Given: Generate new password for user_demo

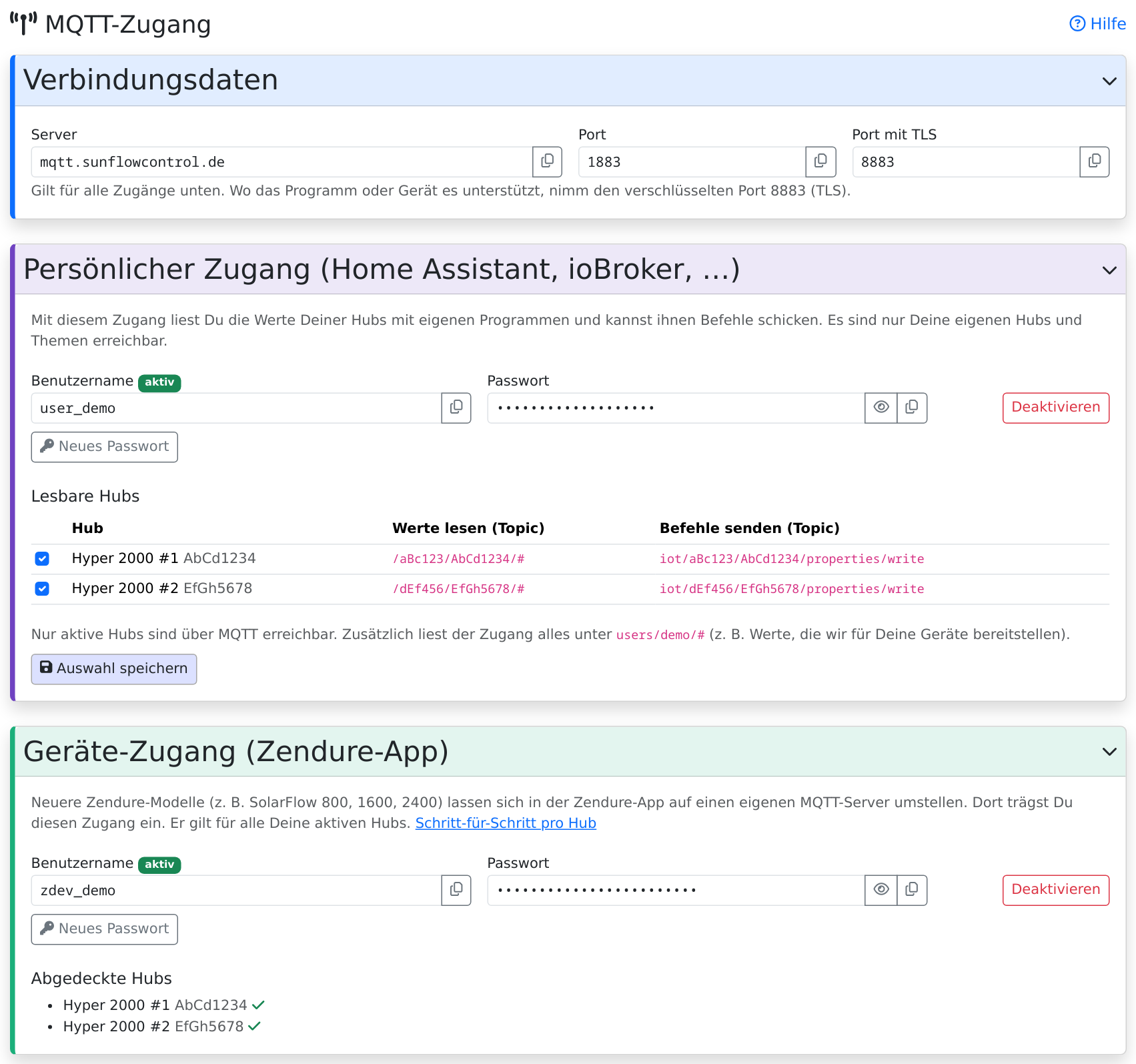Looking at the screenshot, I should [105, 447].
